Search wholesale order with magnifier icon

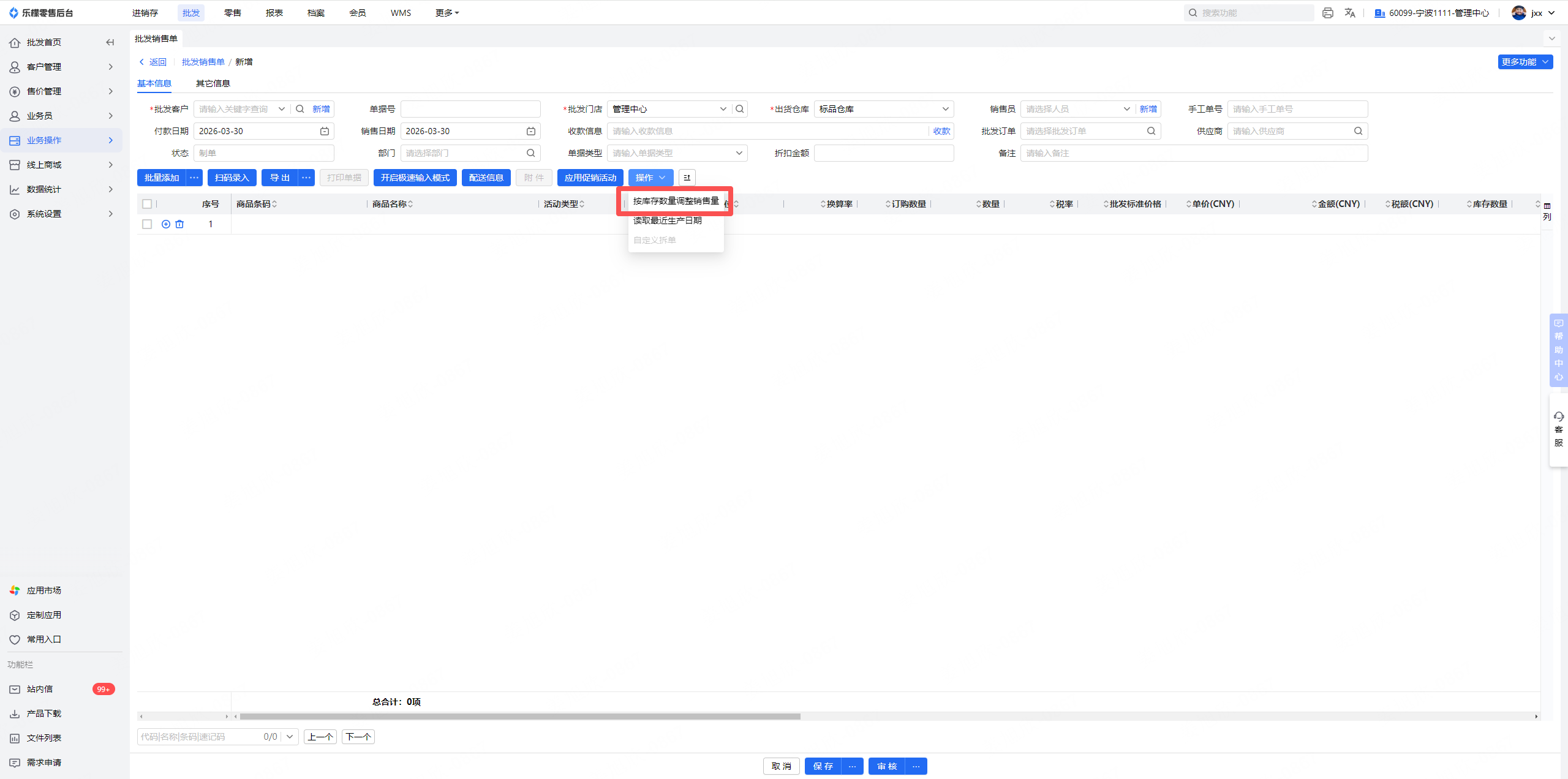click(1151, 131)
